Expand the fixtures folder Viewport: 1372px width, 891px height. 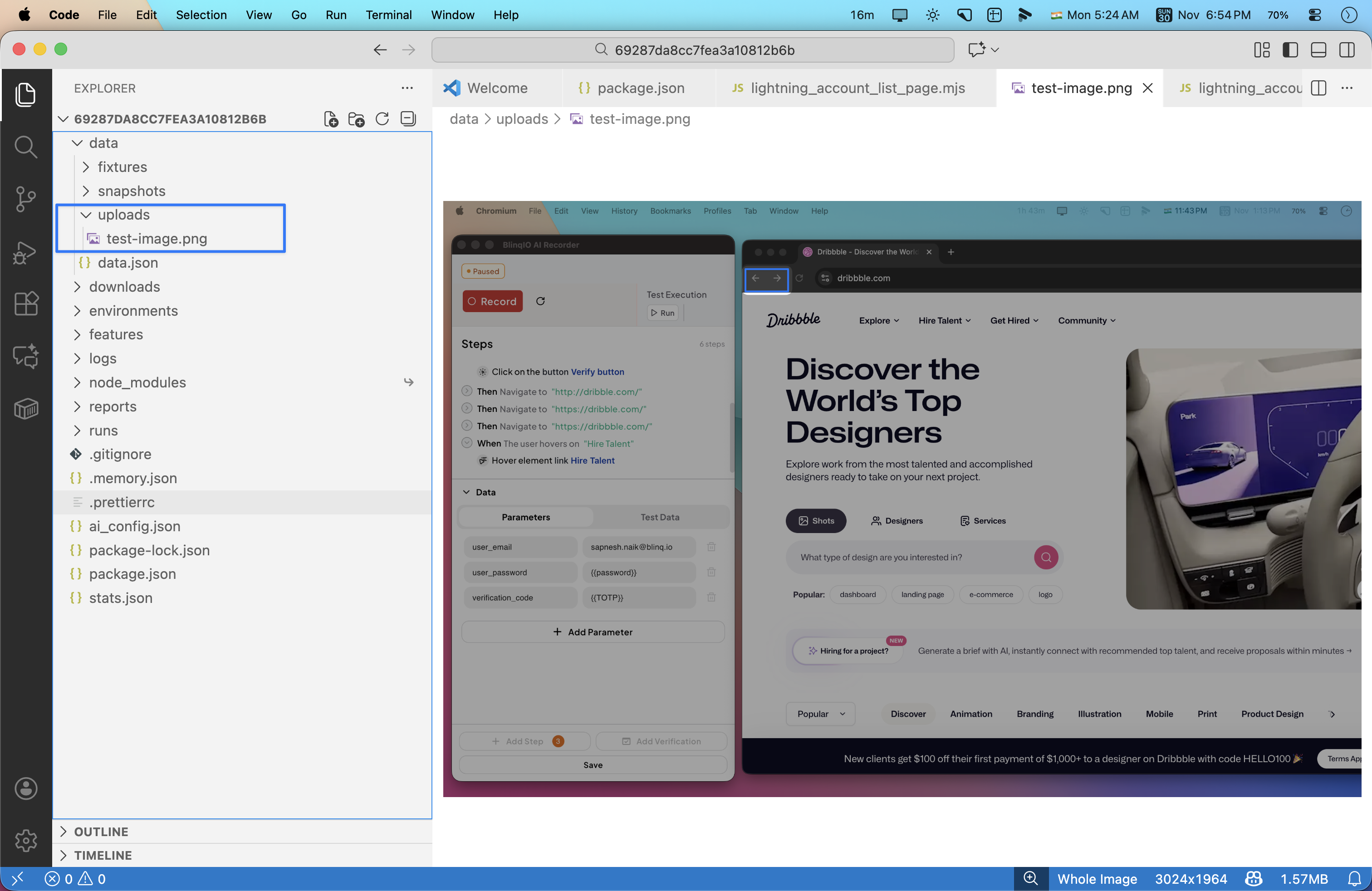point(122,166)
